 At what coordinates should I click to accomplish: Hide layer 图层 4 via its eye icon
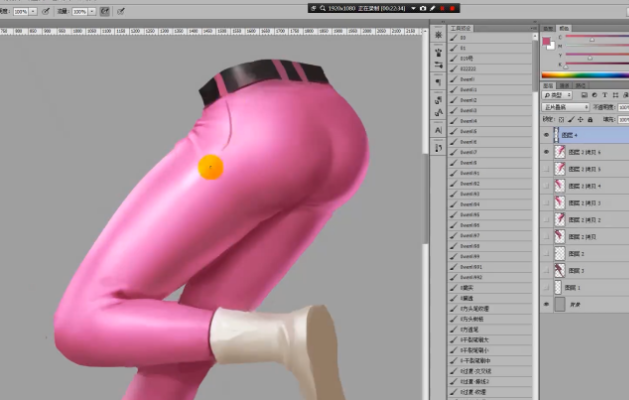546,135
